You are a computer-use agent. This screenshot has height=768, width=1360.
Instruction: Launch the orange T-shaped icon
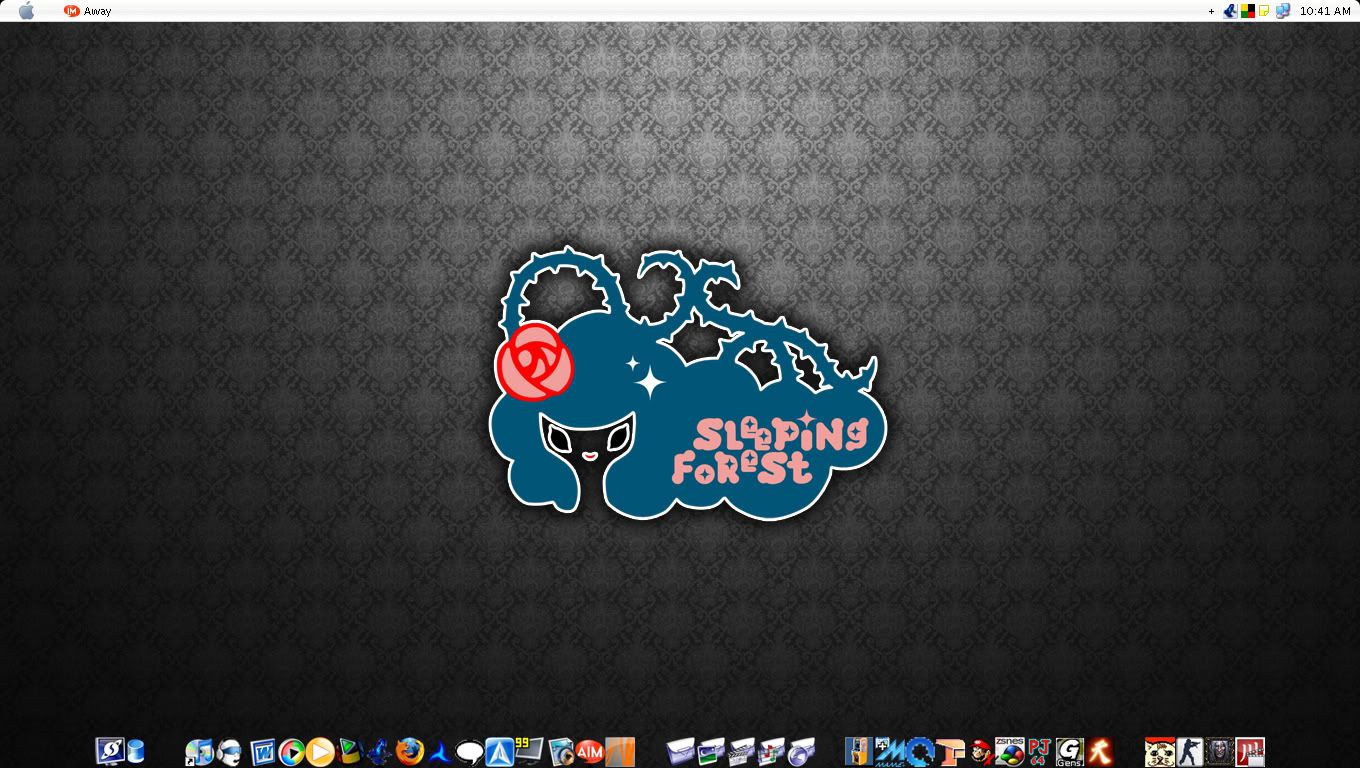point(950,751)
